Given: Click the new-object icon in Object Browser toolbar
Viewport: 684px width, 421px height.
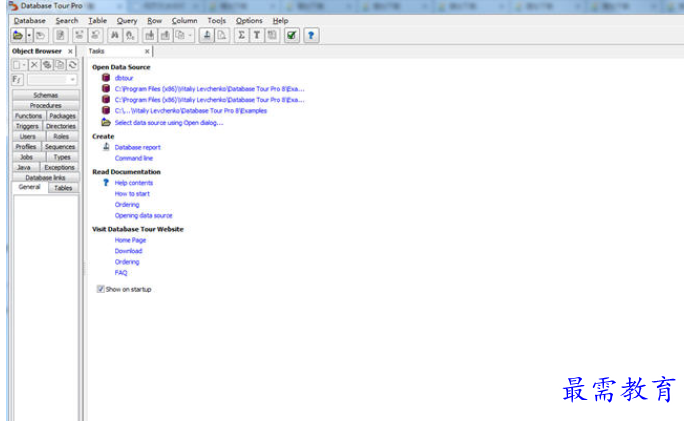Looking at the screenshot, I should tap(17, 65).
